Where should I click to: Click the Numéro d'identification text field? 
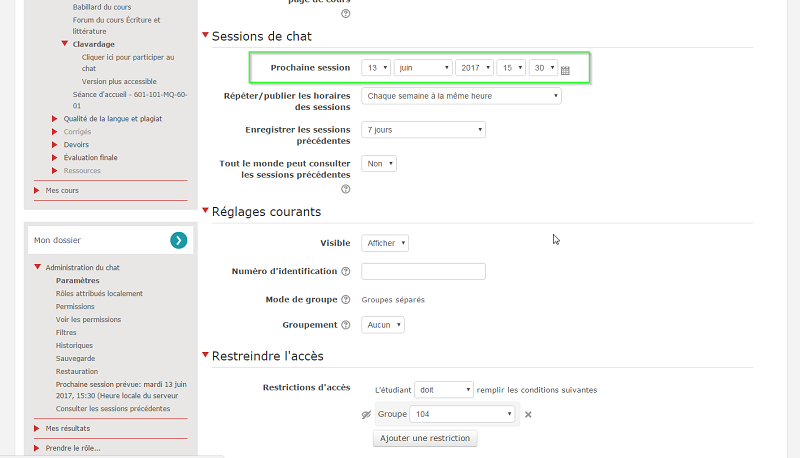click(423, 271)
